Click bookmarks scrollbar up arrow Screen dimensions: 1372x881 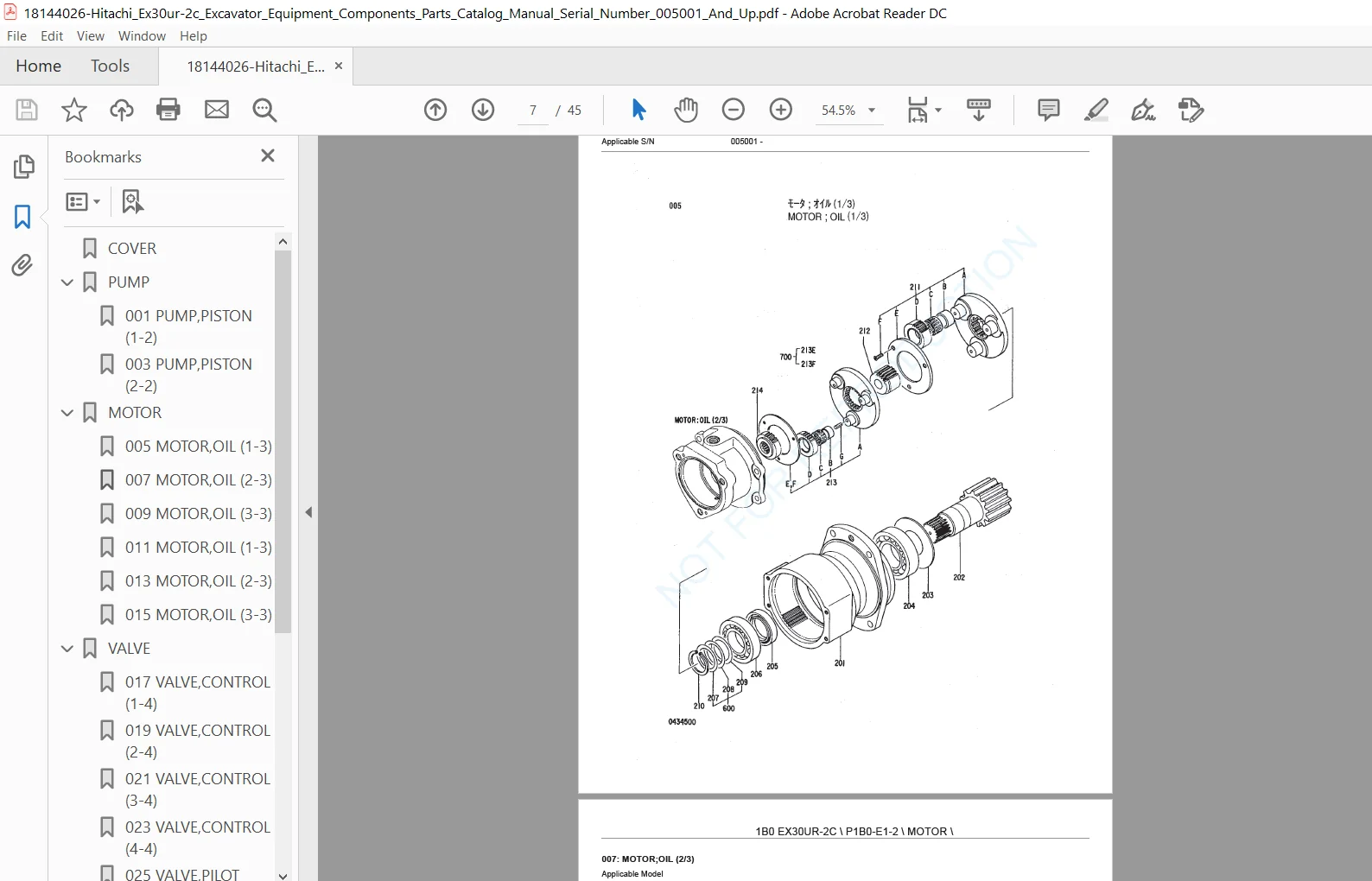283,242
